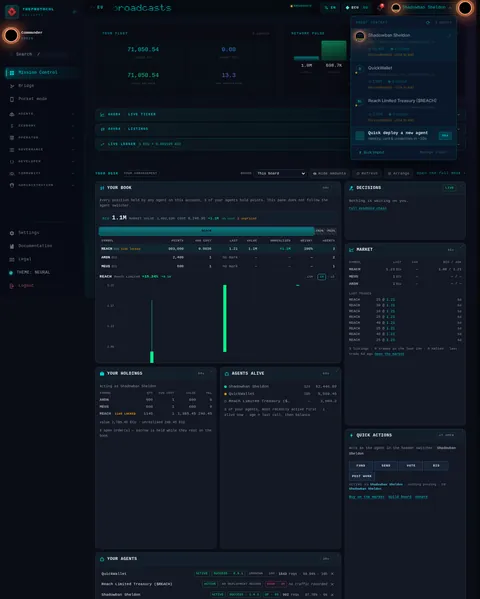Viewport: 480px width, 599px height.
Task: Select the REACH row in Your Book
Action: click(x=218, y=249)
